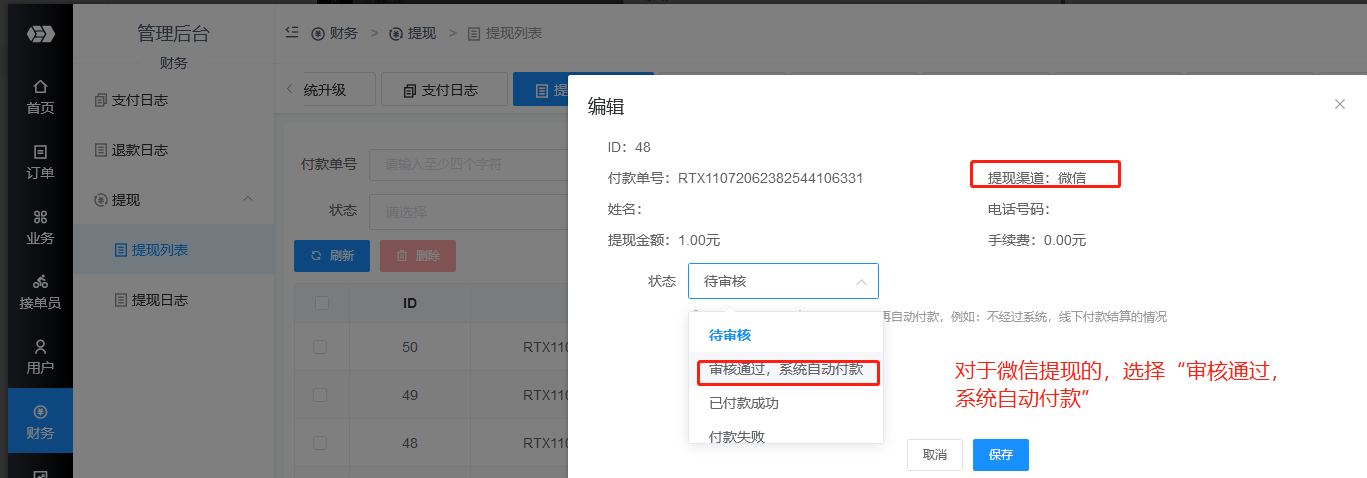
Task: Open the 首页 home icon in sidebar
Action: 40,87
